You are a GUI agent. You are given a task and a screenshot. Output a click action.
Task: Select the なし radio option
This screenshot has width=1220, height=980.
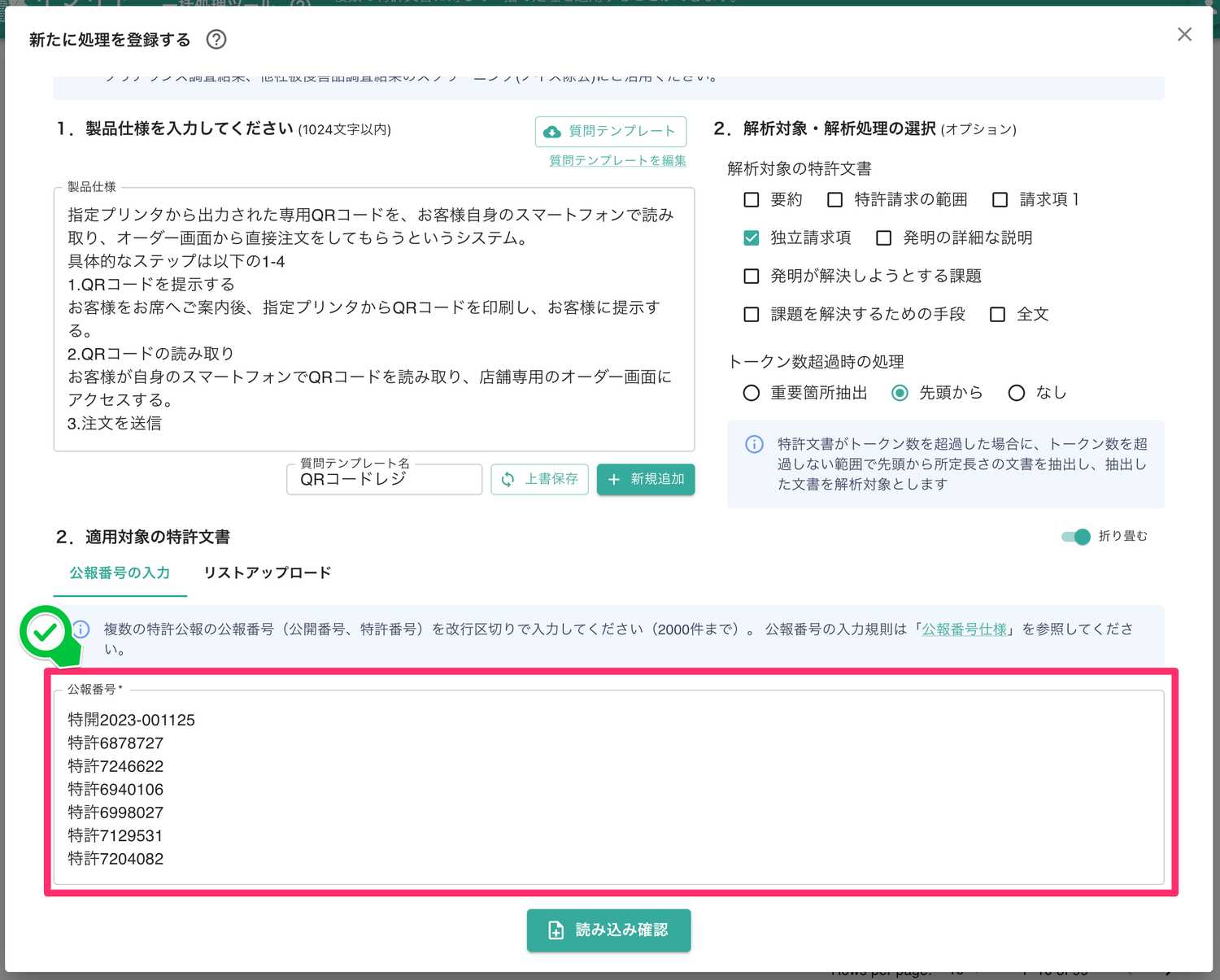point(1017,393)
